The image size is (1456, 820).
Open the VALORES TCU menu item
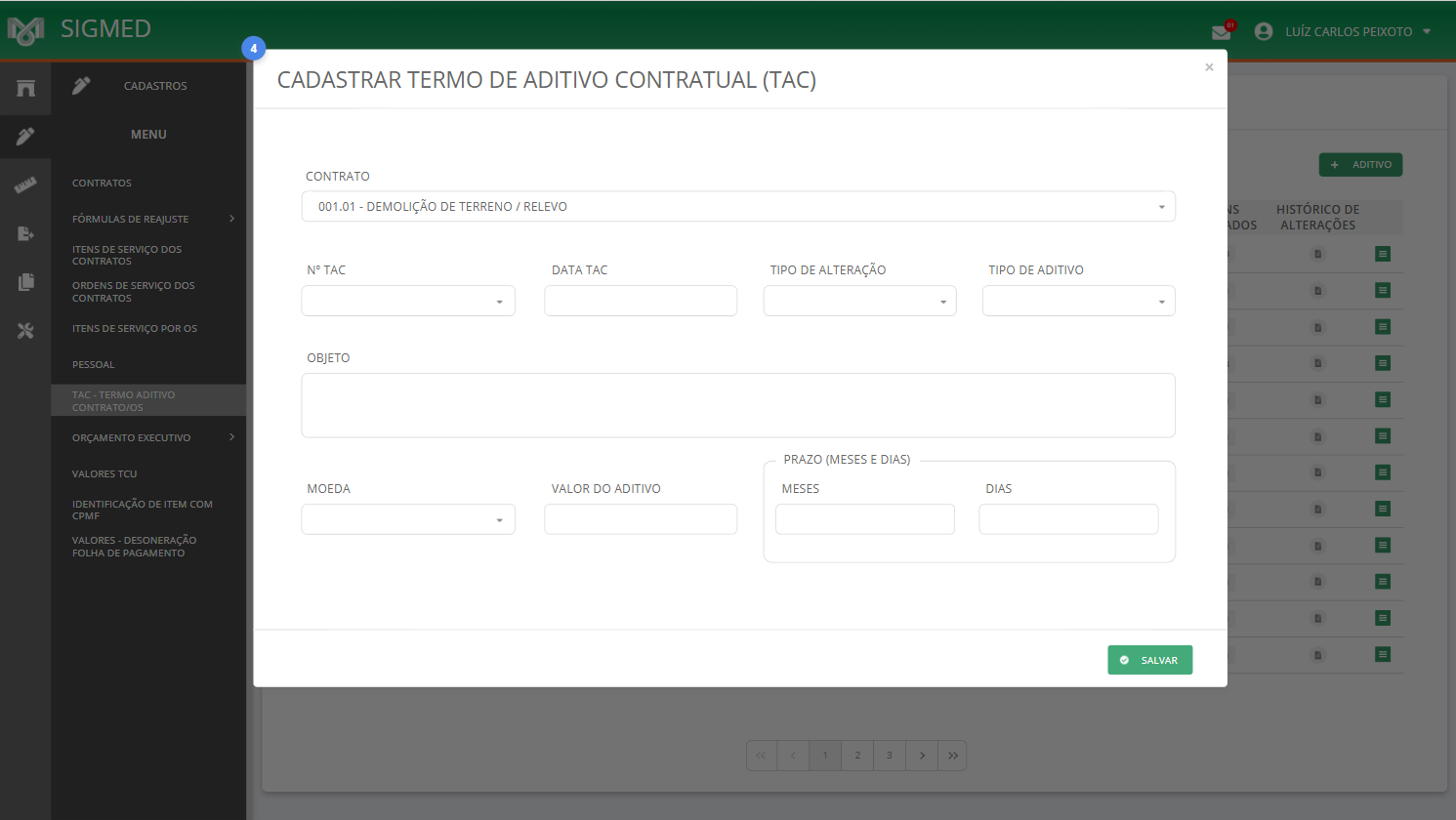104,473
